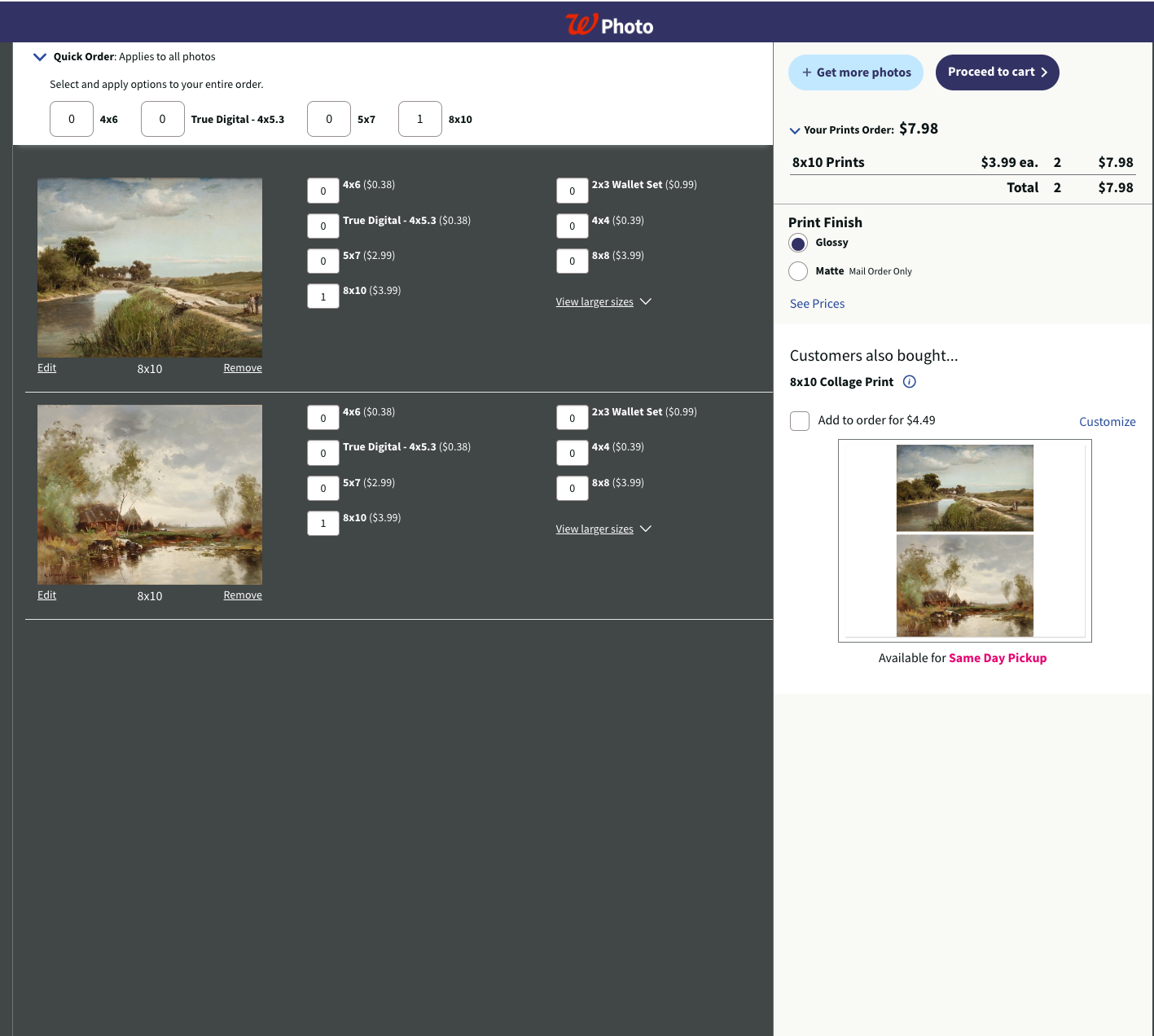Click the first river landscape thumbnail
The height and width of the screenshot is (1036, 1154).
click(150, 268)
